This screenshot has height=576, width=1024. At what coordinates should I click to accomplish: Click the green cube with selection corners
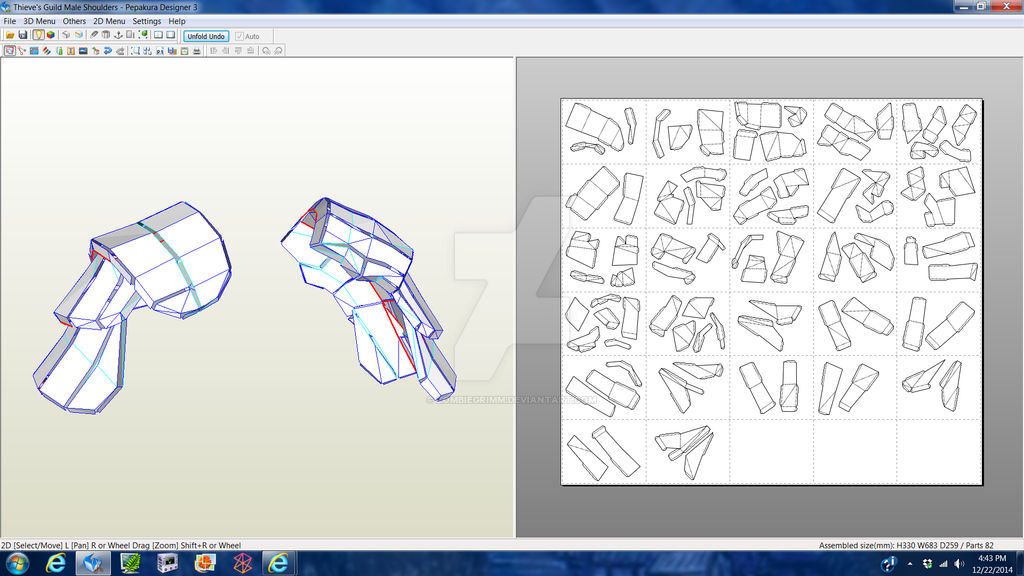143,35
